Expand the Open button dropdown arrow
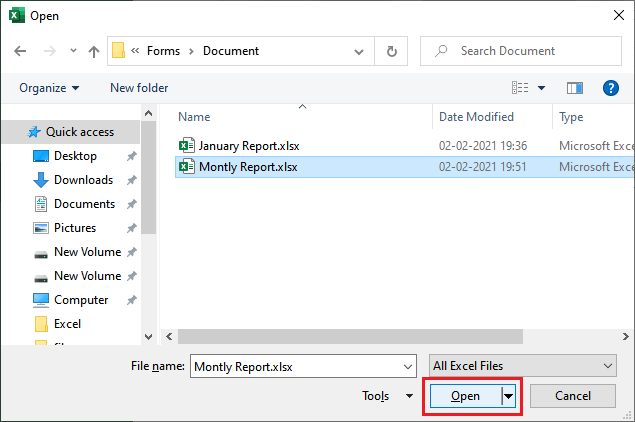The image size is (635, 422). click(x=509, y=396)
